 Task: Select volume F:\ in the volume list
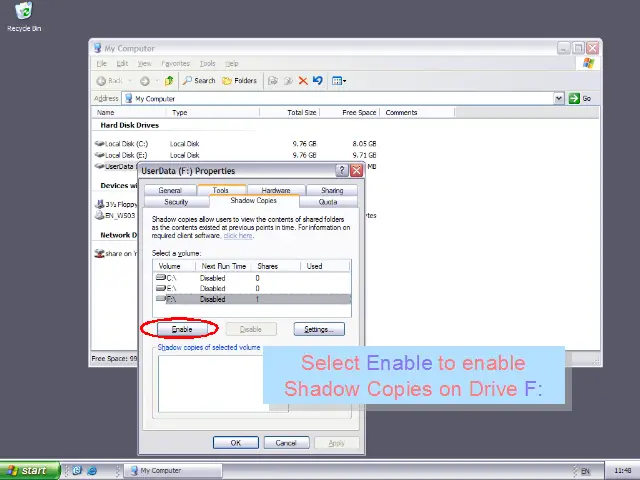tap(252, 299)
